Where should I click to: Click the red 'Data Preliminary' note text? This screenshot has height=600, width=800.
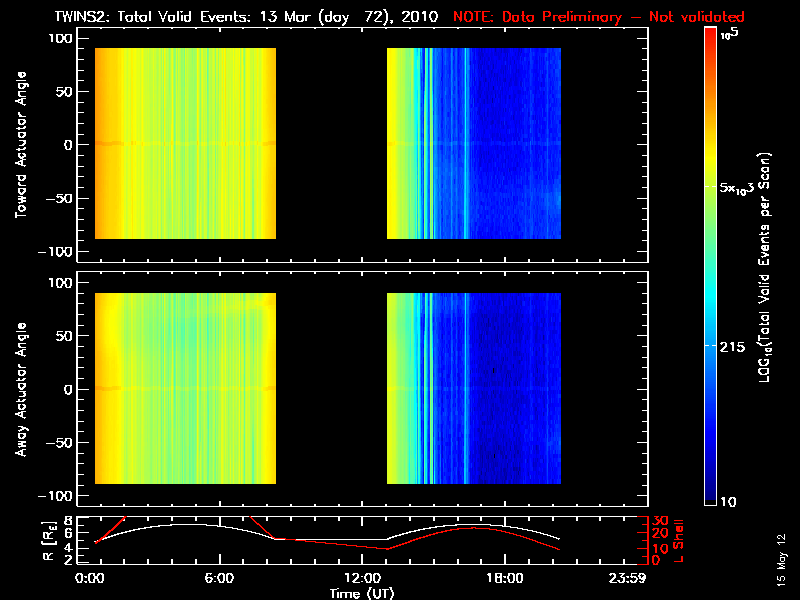click(x=598, y=18)
